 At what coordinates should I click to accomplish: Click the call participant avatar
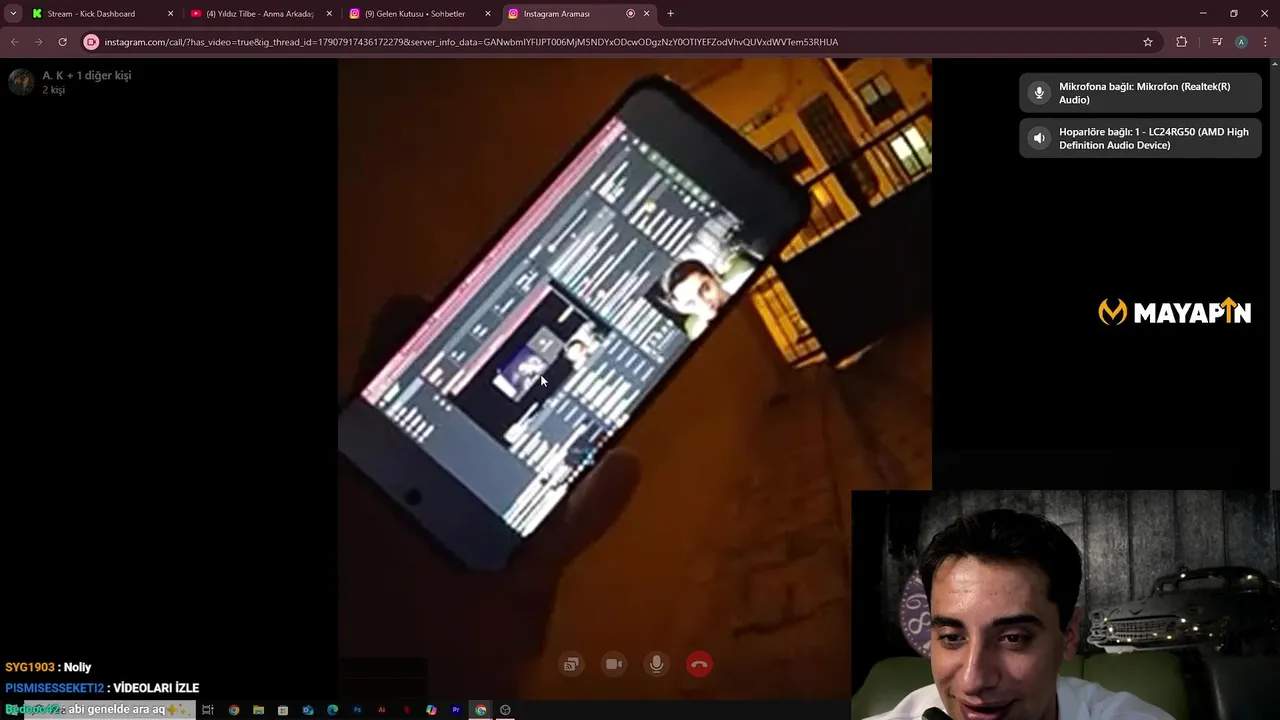pos(22,82)
